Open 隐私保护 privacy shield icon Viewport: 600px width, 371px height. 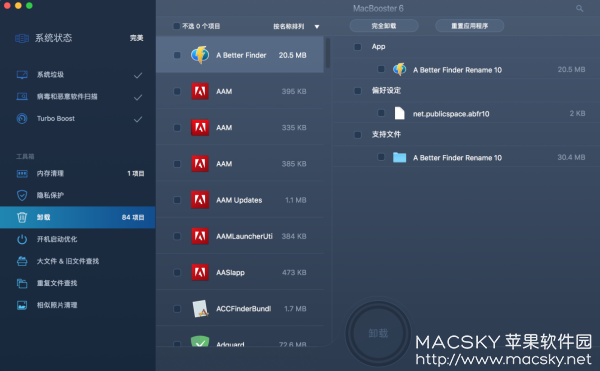click(22, 195)
